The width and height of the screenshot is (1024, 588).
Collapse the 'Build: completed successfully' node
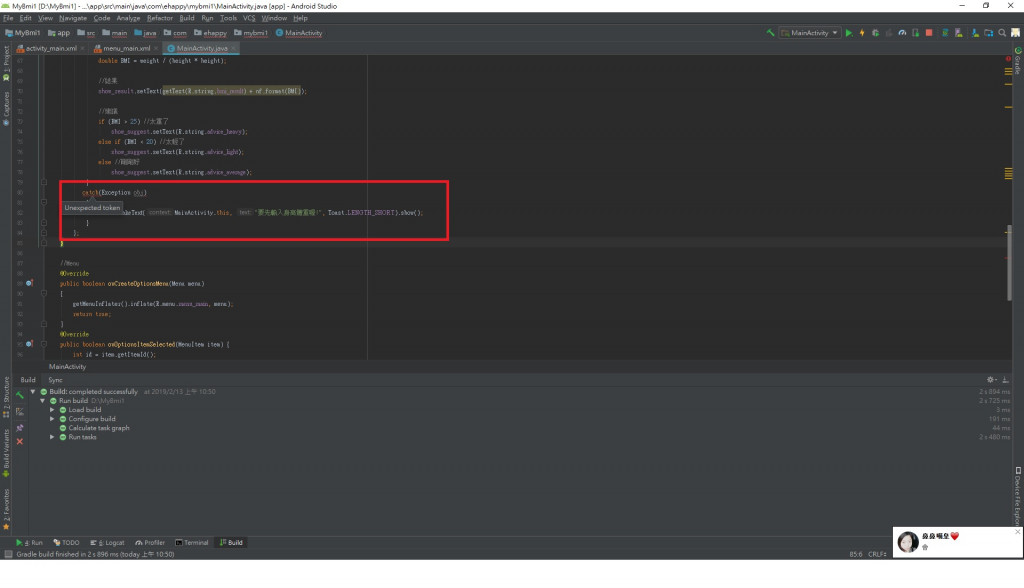point(33,392)
